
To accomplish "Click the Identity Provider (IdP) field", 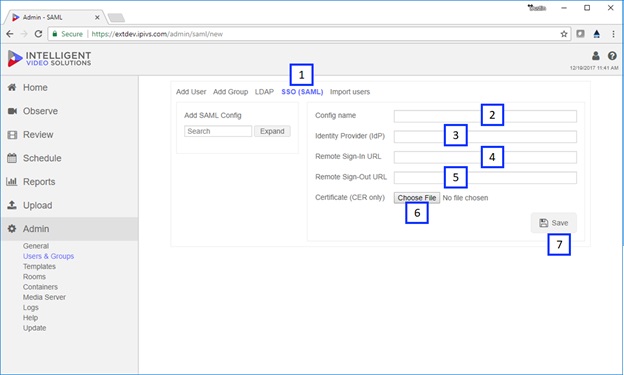I will click(485, 137).
